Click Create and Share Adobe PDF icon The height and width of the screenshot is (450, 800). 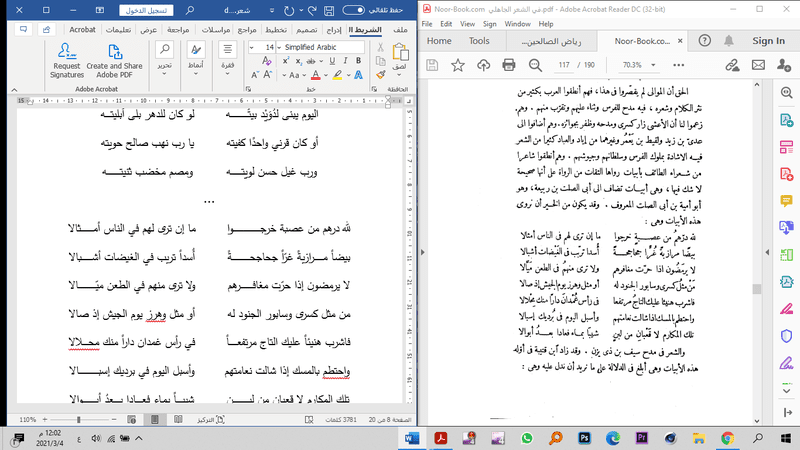point(114,52)
